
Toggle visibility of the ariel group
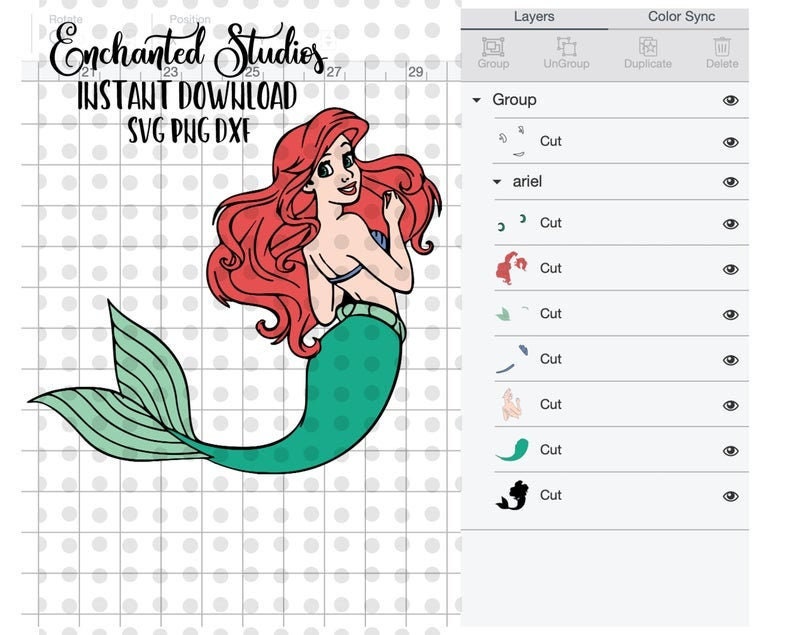[730, 182]
